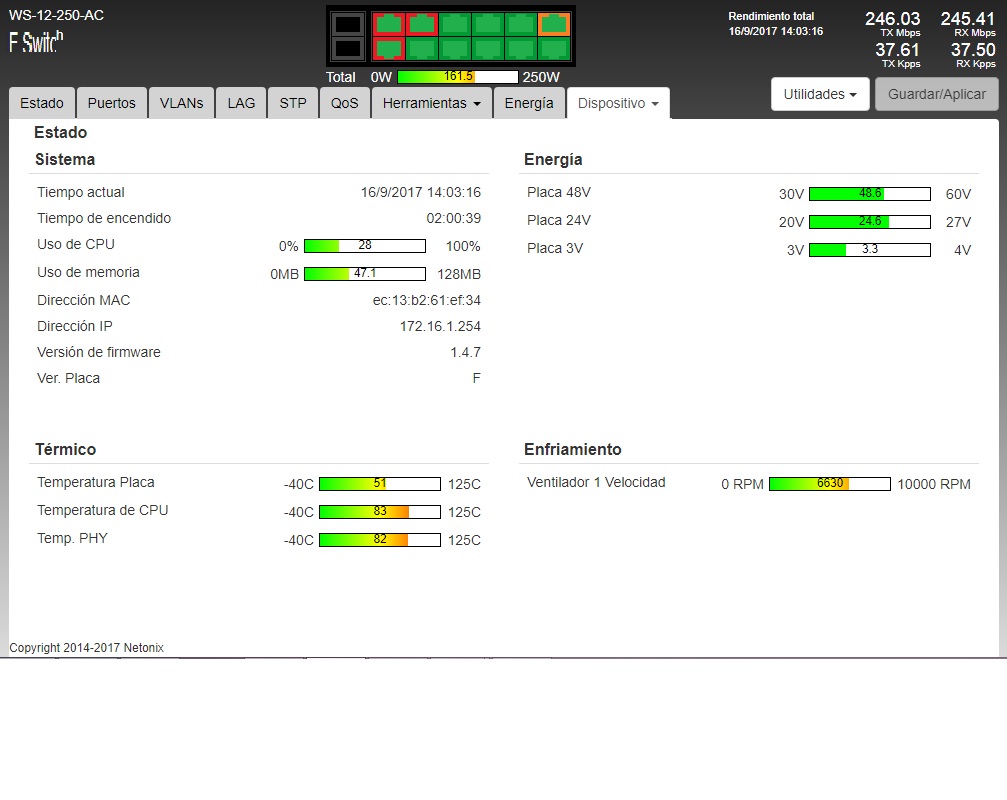
Task: Click the Ventilador 1 Velocidad RPM bar
Action: [829, 484]
